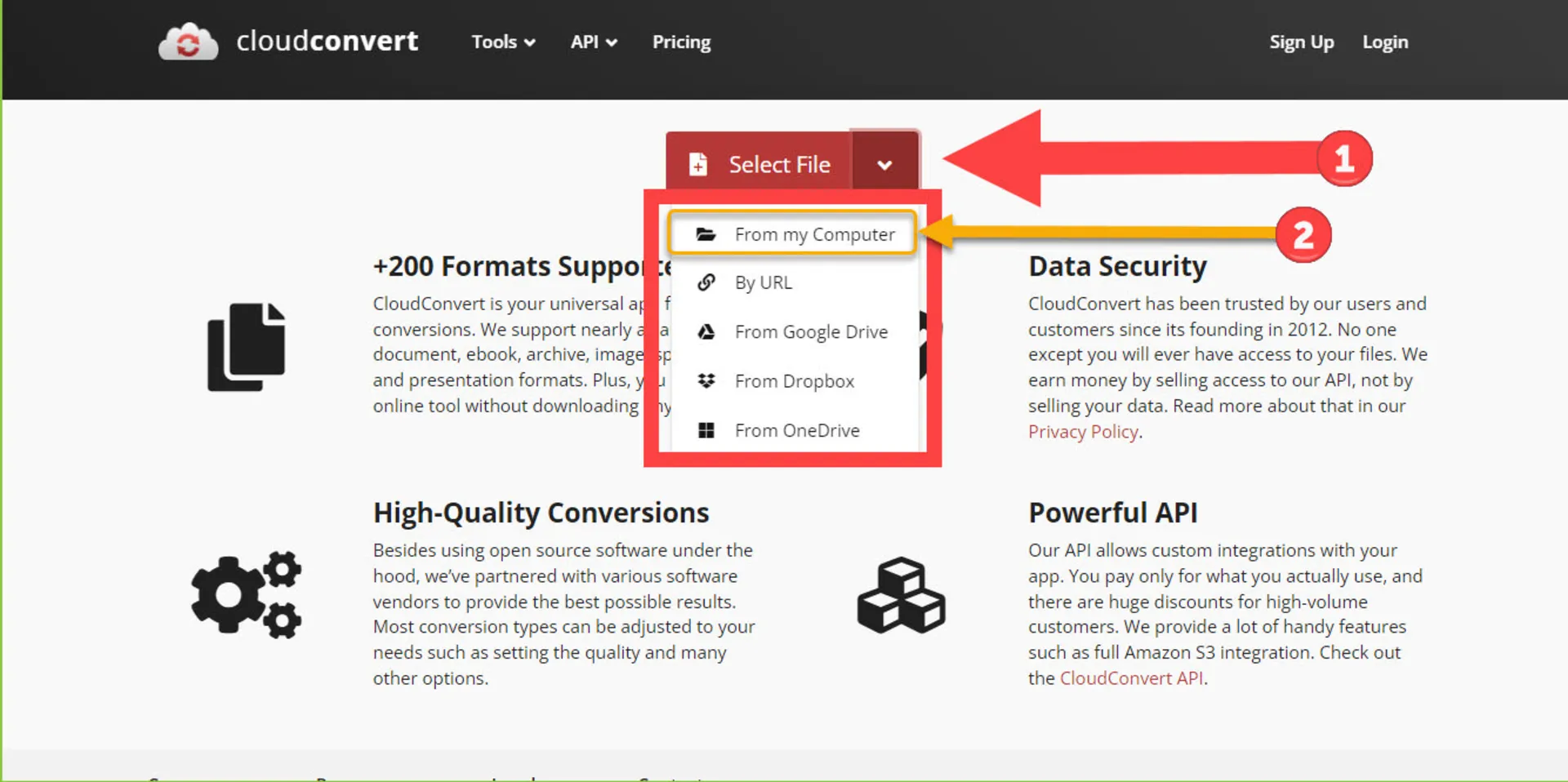
Task: Click the High-Quality Conversions heading
Action: [541, 513]
